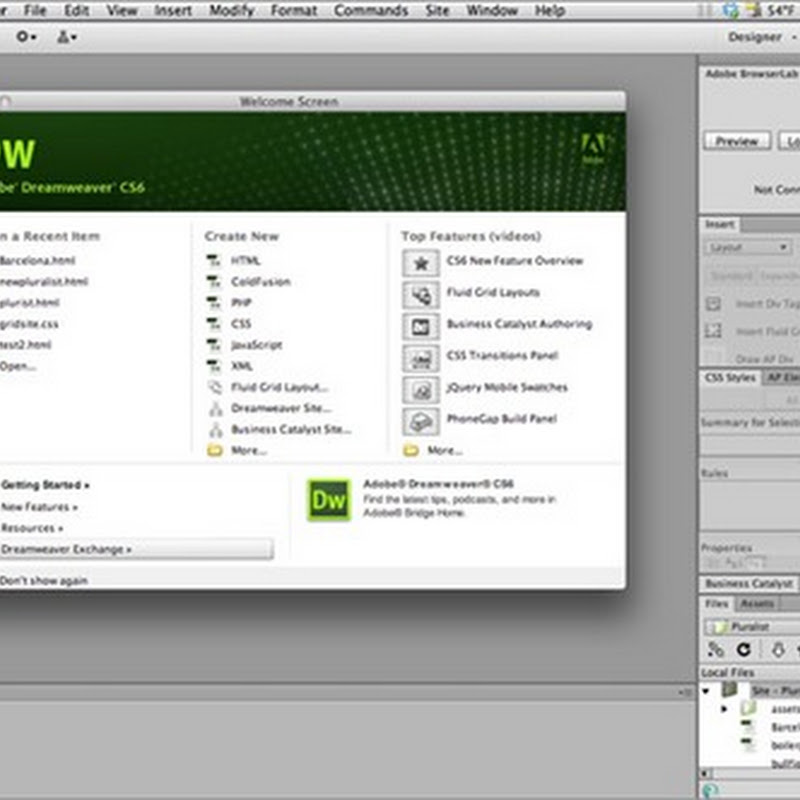Open the File menu
This screenshot has height=800, width=800.
[x=35, y=10]
